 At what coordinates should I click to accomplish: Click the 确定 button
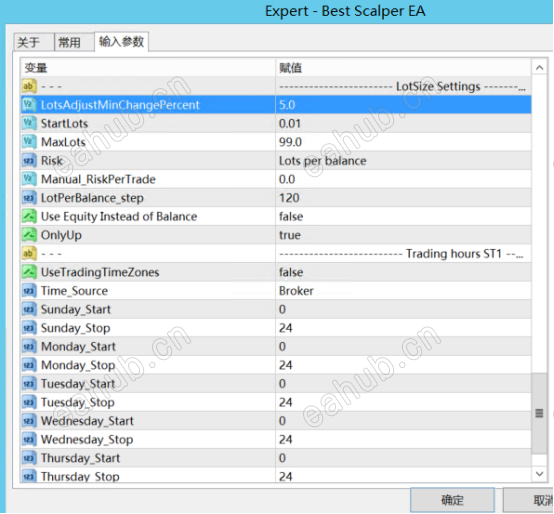click(452, 500)
